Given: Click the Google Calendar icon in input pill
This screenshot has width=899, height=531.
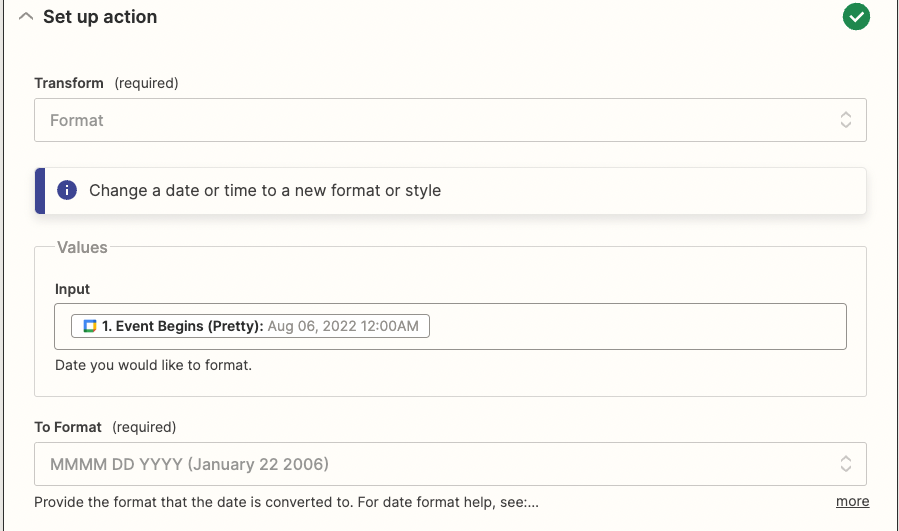Looking at the screenshot, I should pos(90,326).
